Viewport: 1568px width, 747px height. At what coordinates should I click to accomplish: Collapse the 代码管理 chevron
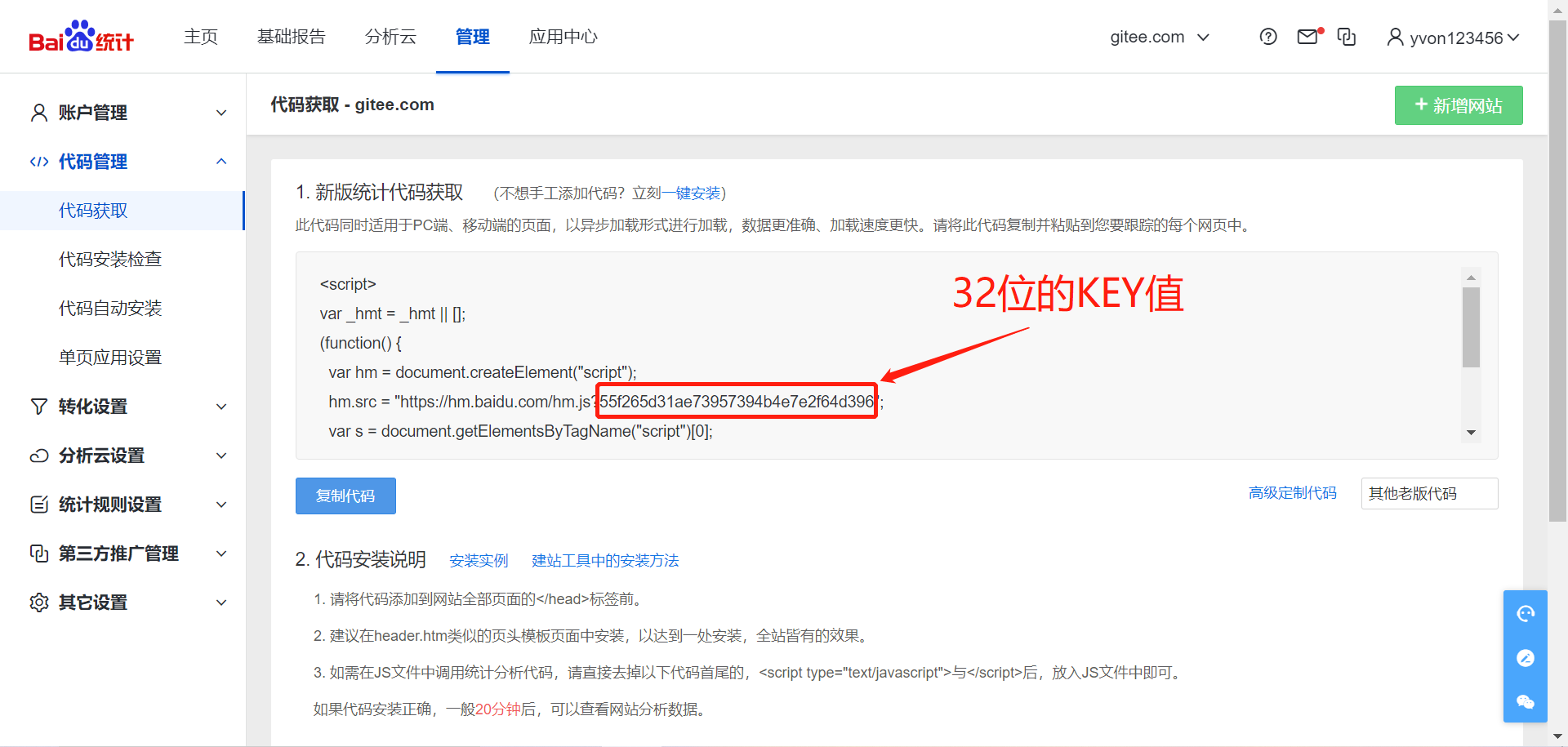(x=221, y=162)
